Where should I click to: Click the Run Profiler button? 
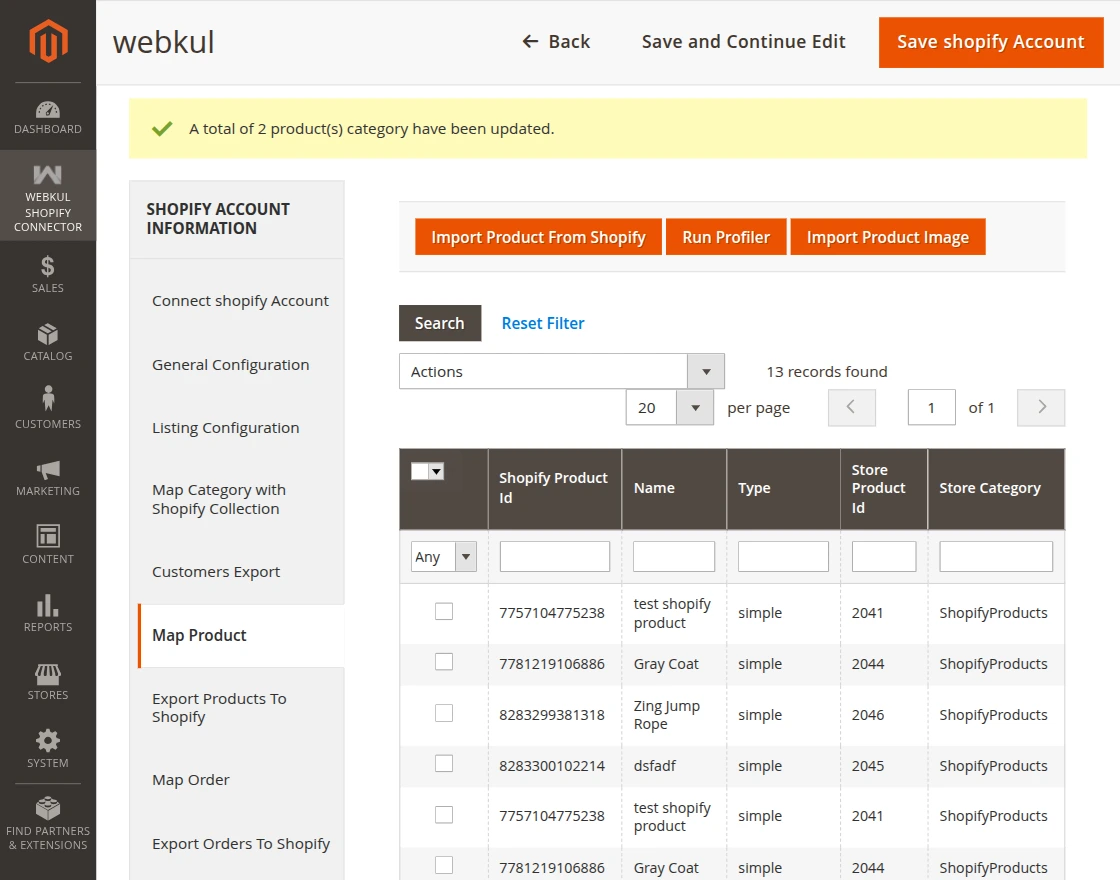click(726, 237)
